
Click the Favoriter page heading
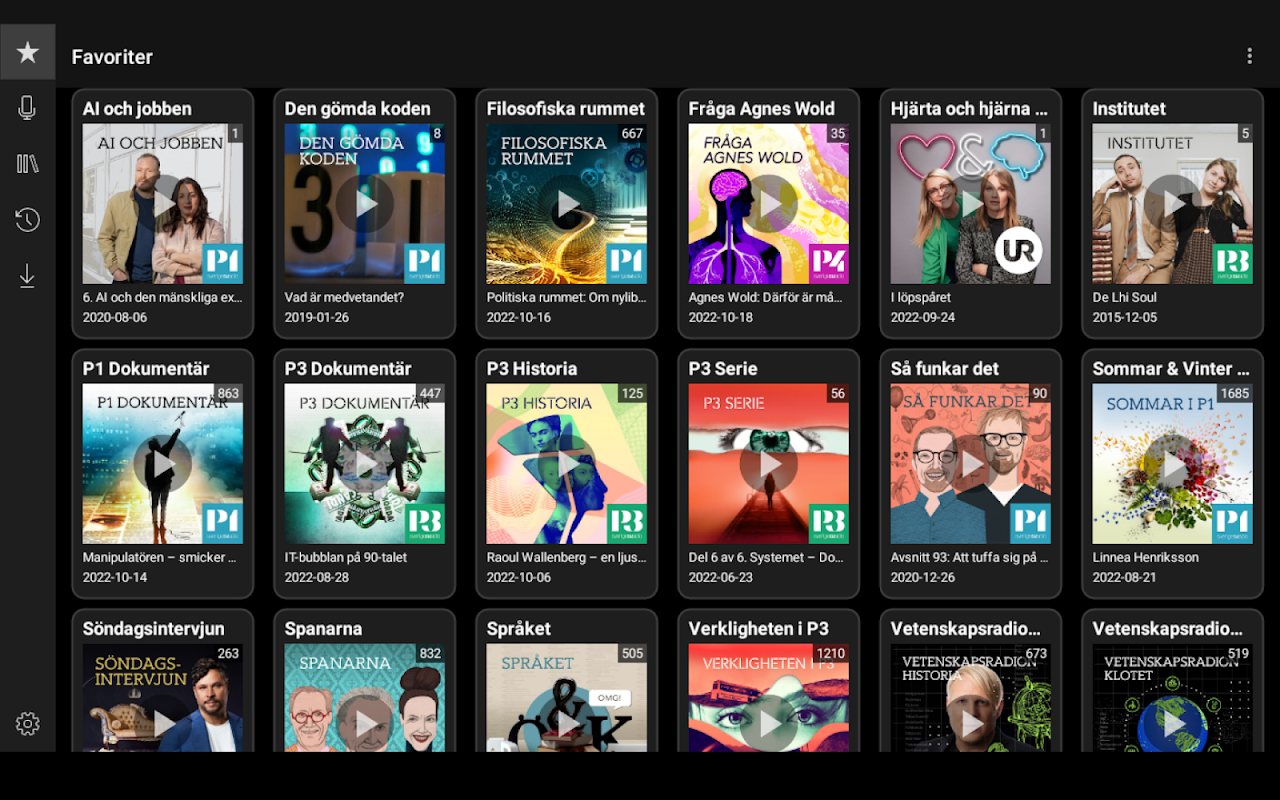[112, 57]
